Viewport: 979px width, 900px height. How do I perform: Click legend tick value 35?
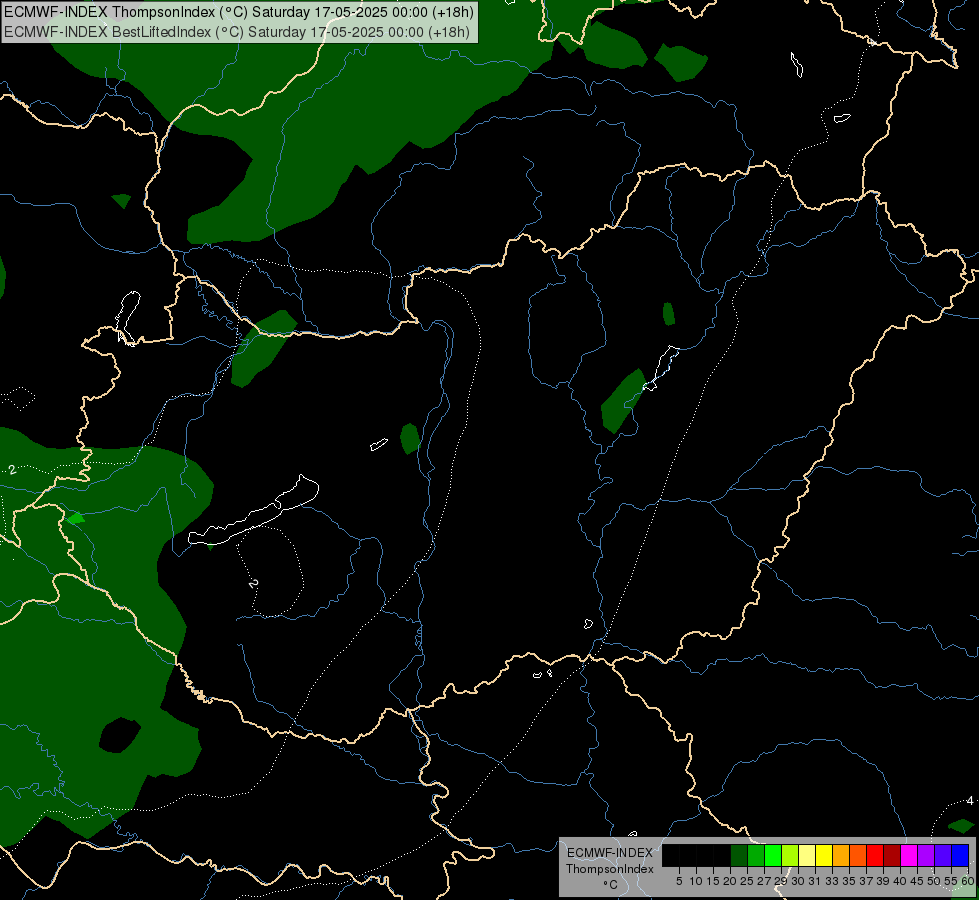tap(849, 881)
